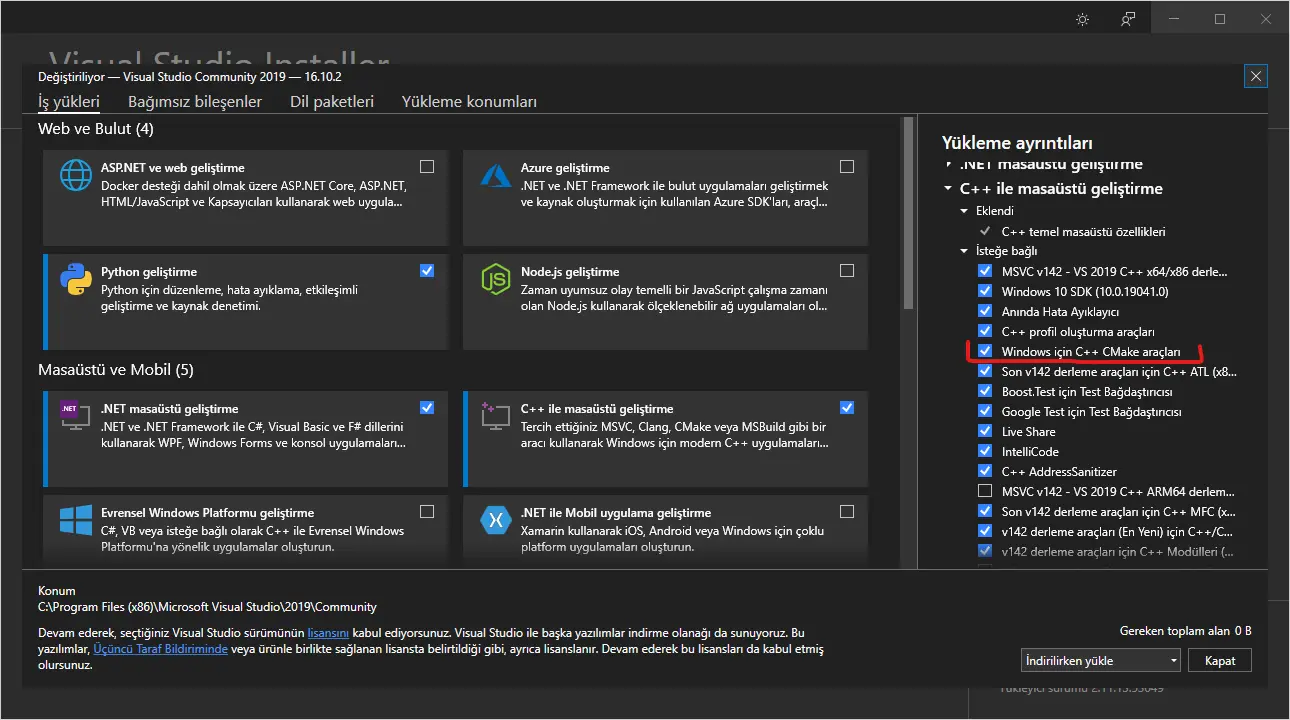Click the installation path under Konum
Viewport: 1290px width, 720px height.
pos(207,607)
